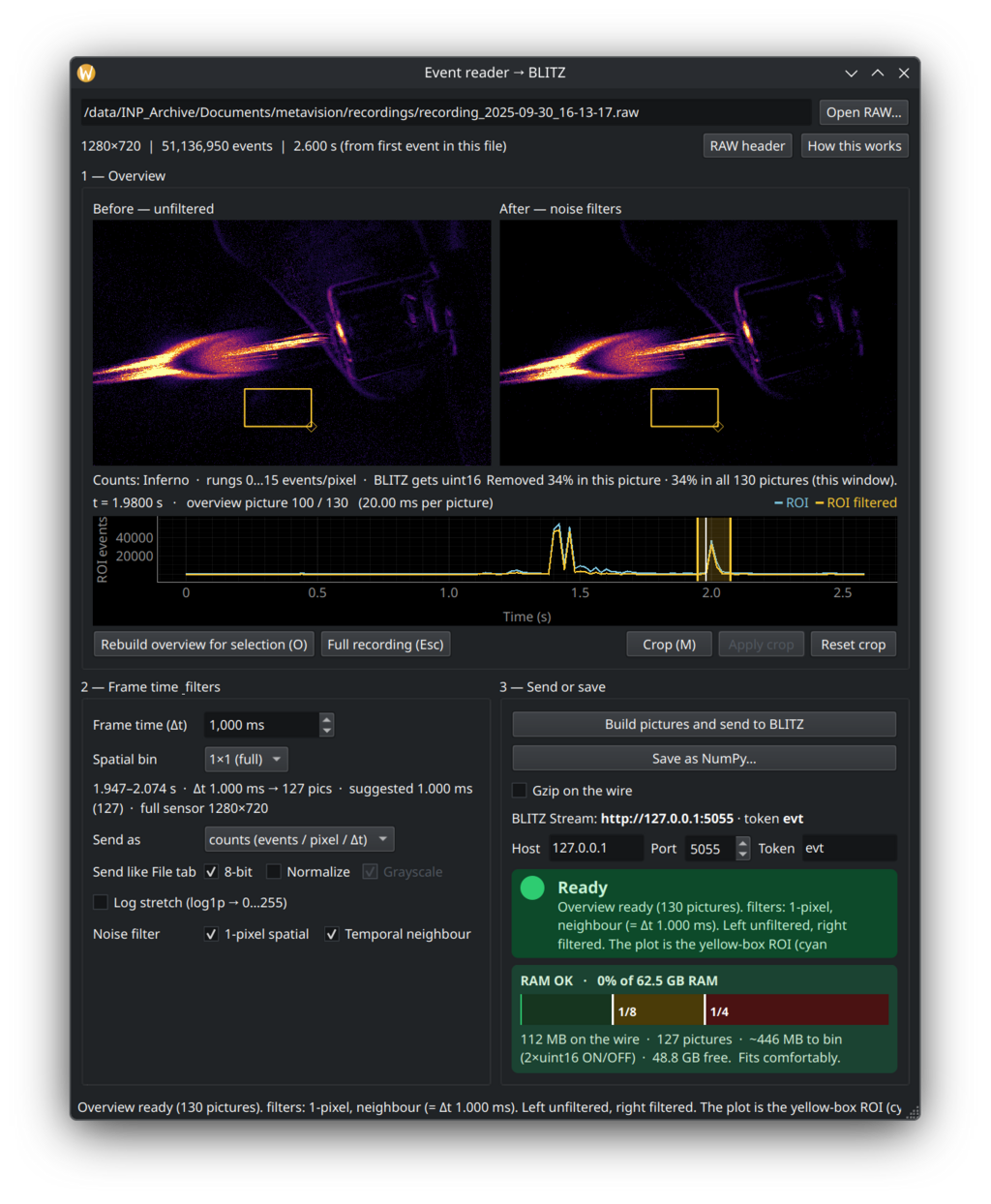The height and width of the screenshot is (1204, 991).
Task: Toggle the 1-pixel spatial noise filter
Action: tap(211, 934)
